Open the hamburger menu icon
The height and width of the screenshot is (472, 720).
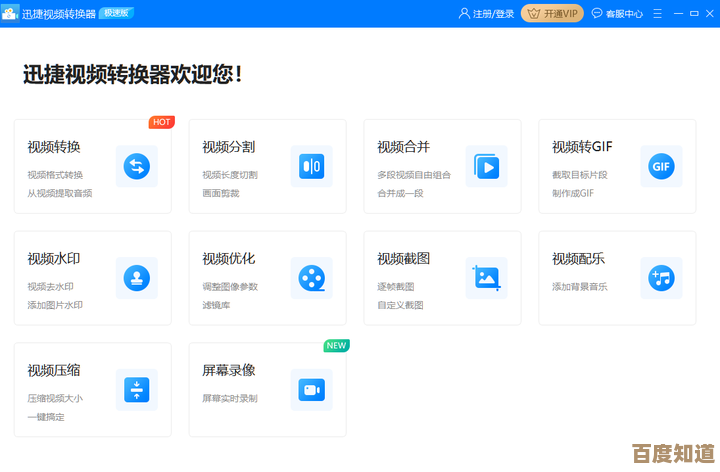click(x=658, y=14)
